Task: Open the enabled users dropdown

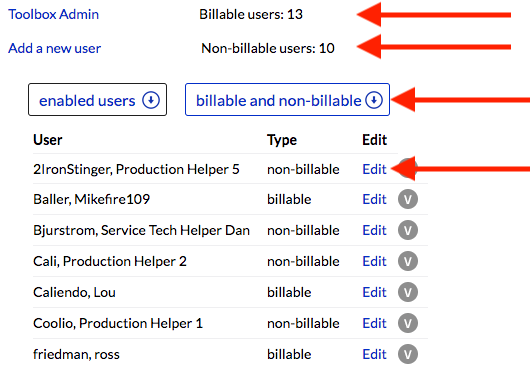Action: pyautogui.click(x=97, y=100)
